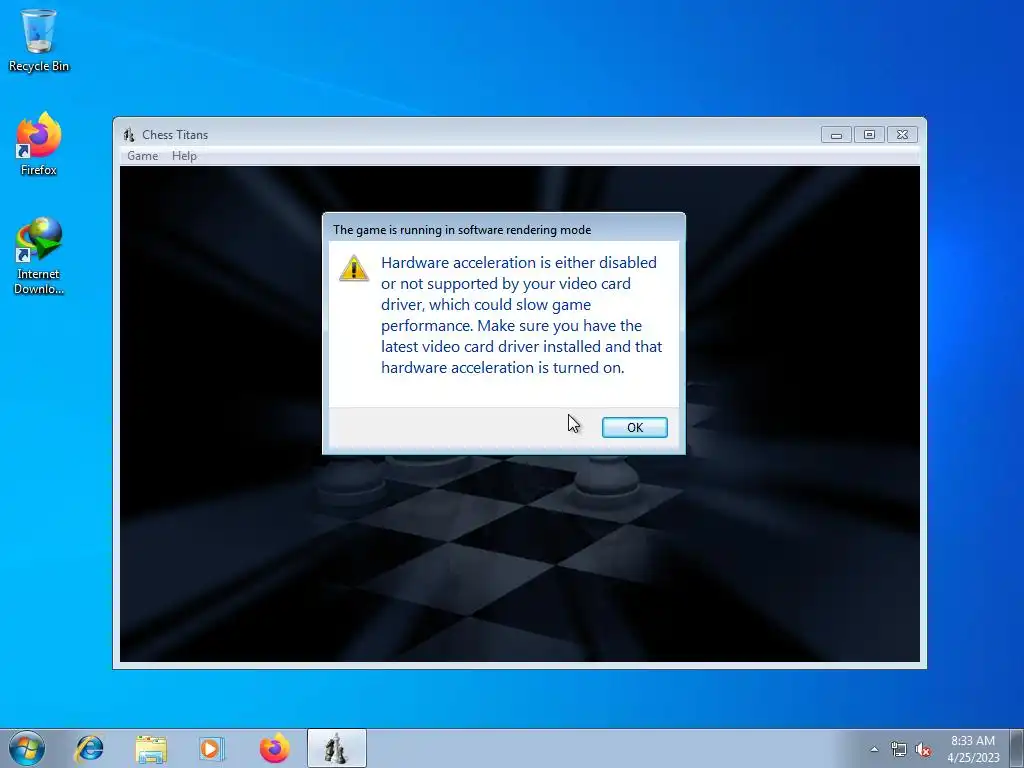The height and width of the screenshot is (768, 1024).
Task: Open Windows Media Player from the taskbar
Action: point(212,748)
